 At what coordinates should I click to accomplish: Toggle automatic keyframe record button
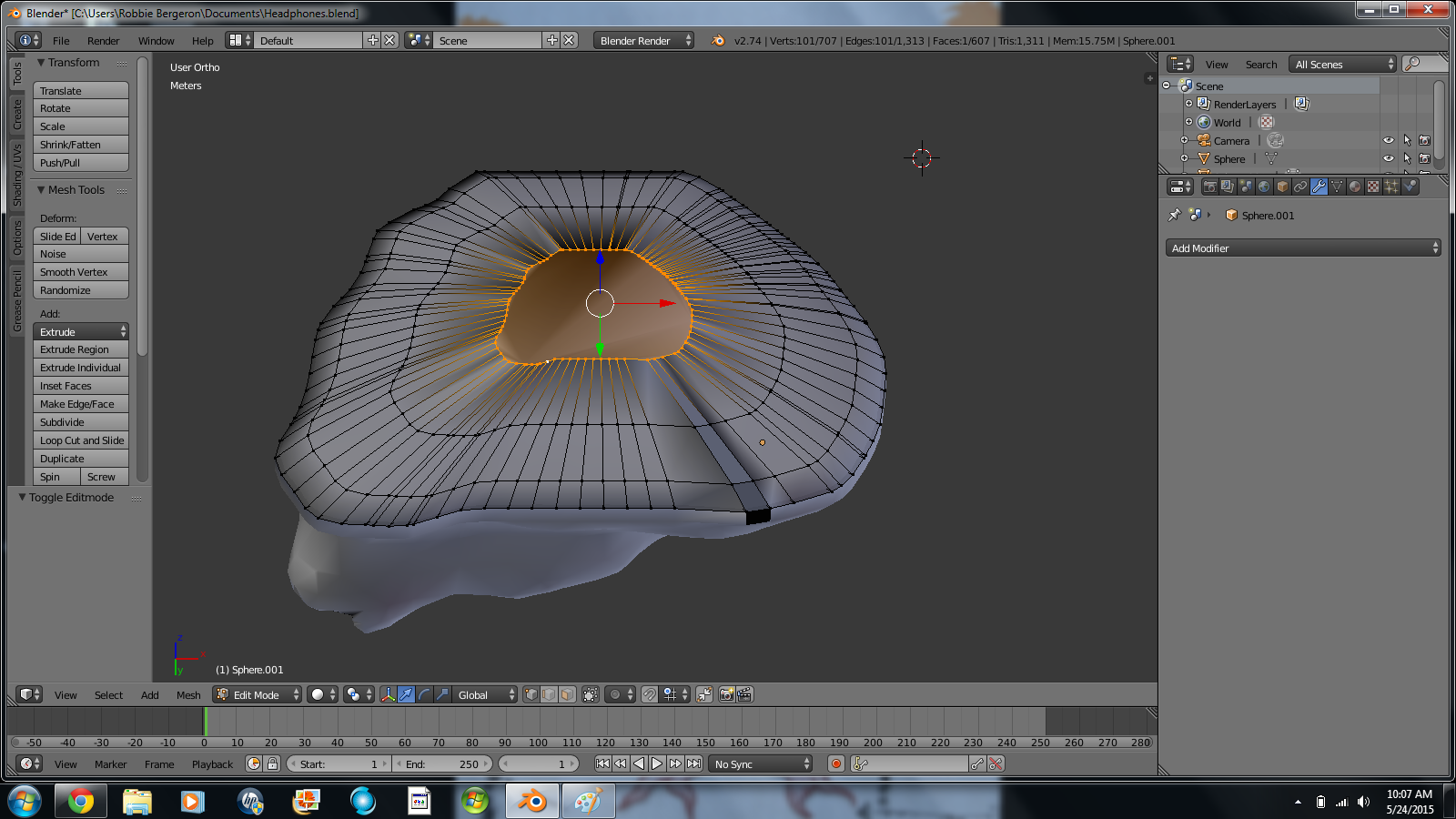[x=836, y=763]
